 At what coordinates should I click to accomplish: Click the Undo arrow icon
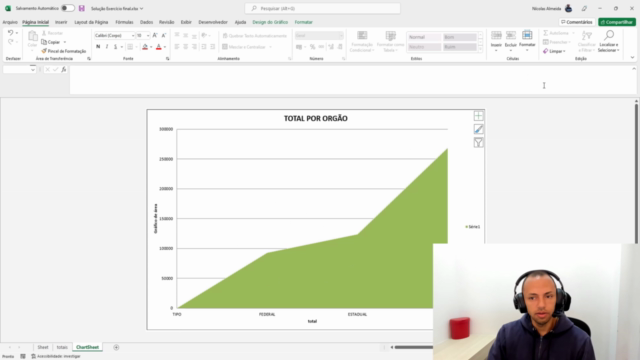pos(10,33)
